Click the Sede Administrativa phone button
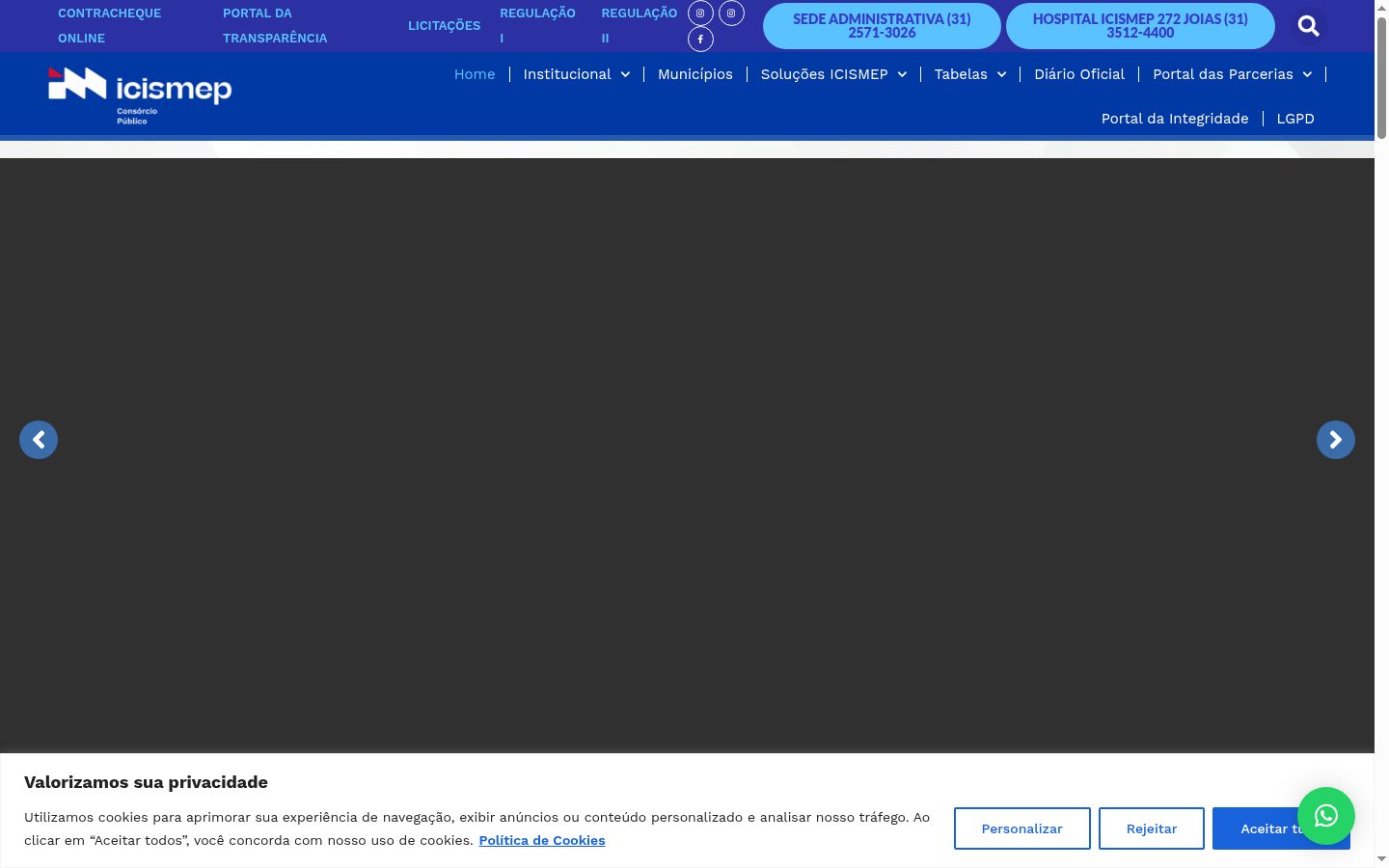This screenshot has width=1389, height=868. coord(882,26)
